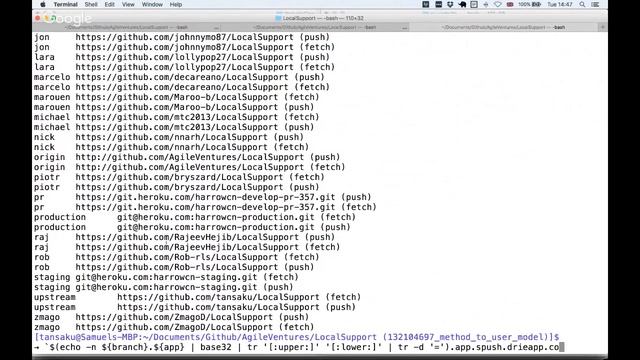Click the upstream tansaku (fetch) line

[198, 297]
